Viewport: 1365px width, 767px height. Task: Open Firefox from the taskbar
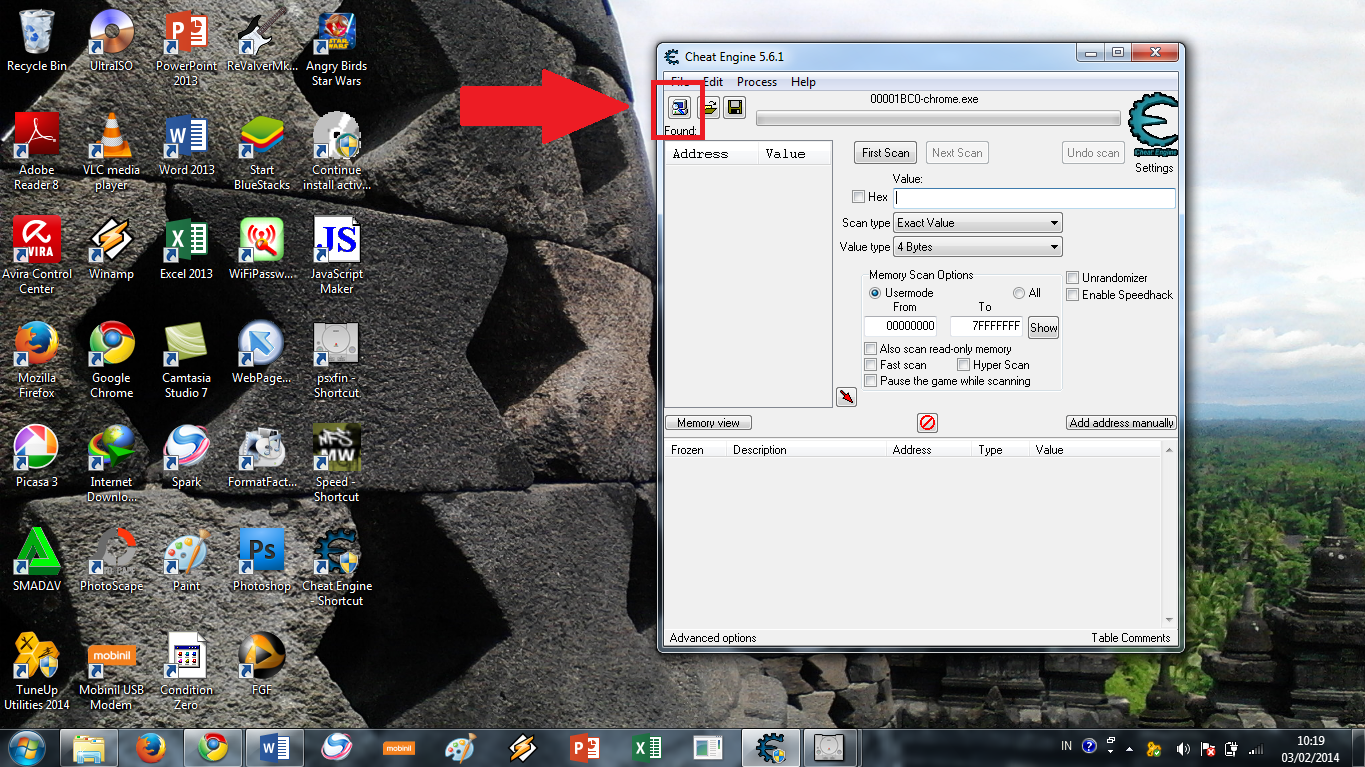(150, 748)
